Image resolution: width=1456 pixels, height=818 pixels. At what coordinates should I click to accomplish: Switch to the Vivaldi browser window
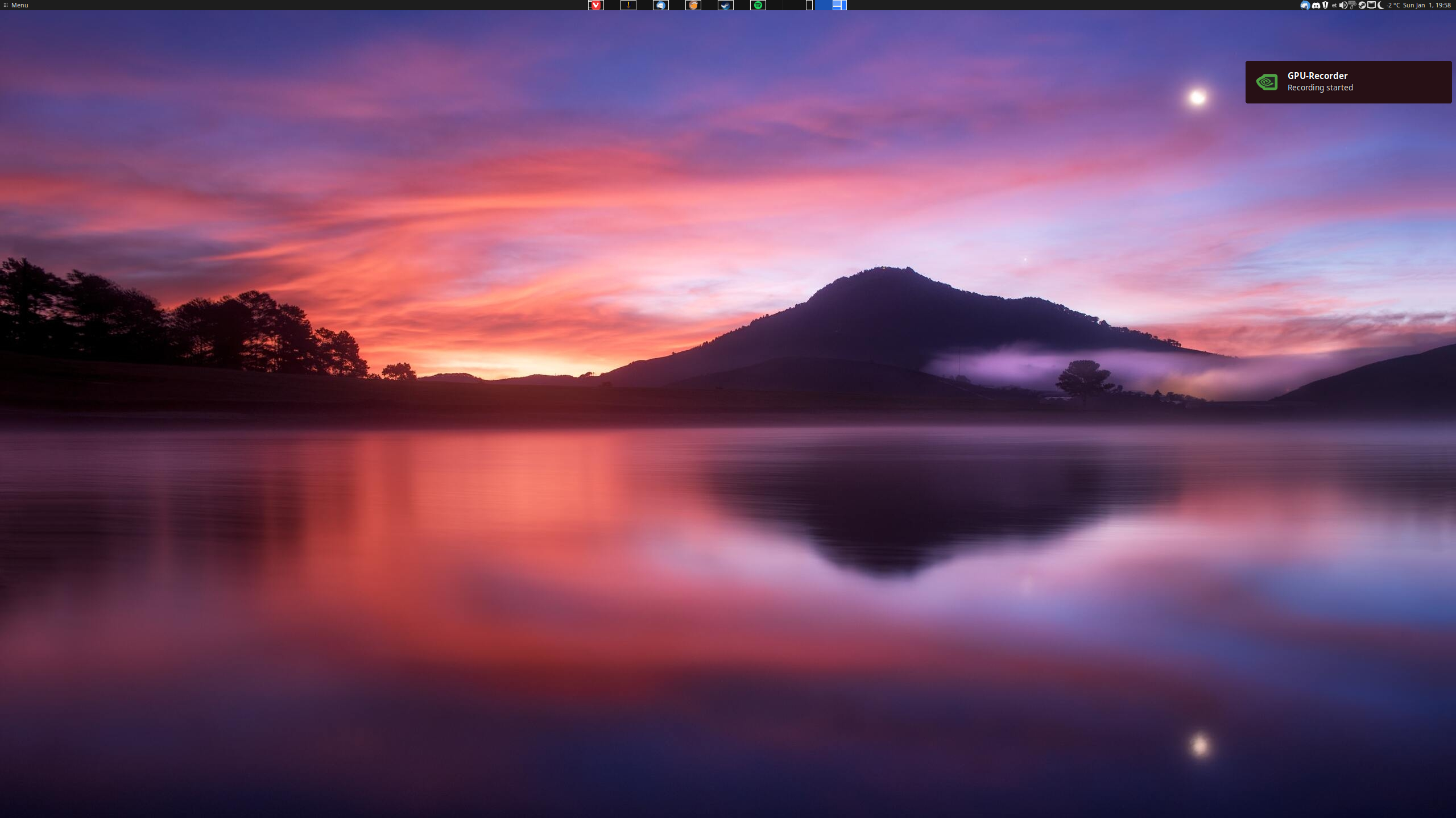595,5
